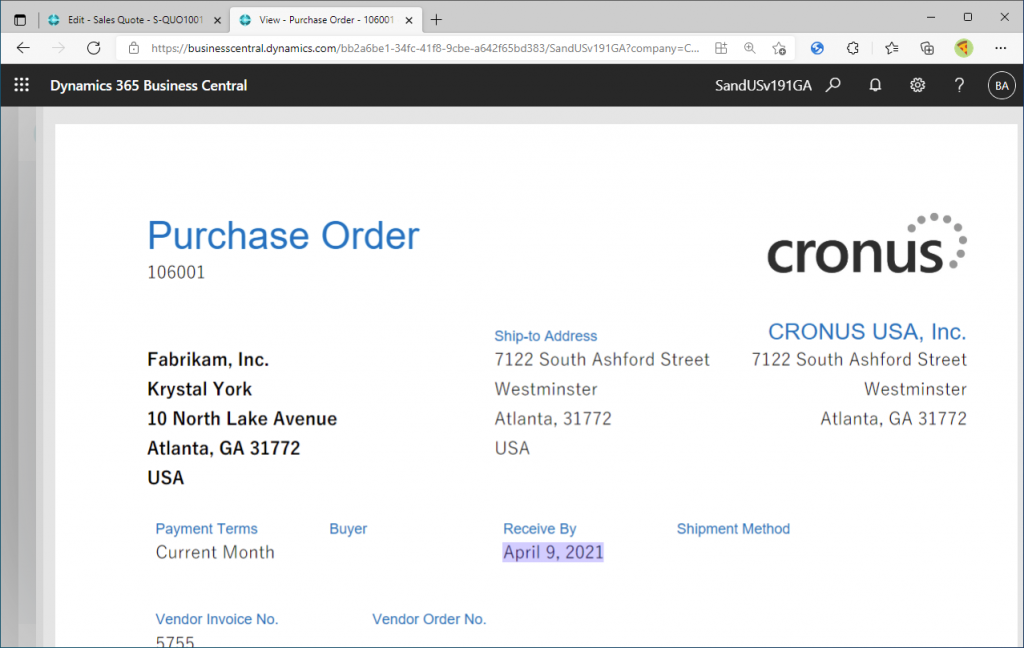Viewport: 1024px width, 648px height.
Task: Click the search magnifier in Business Central
Action: pos(833,86)
